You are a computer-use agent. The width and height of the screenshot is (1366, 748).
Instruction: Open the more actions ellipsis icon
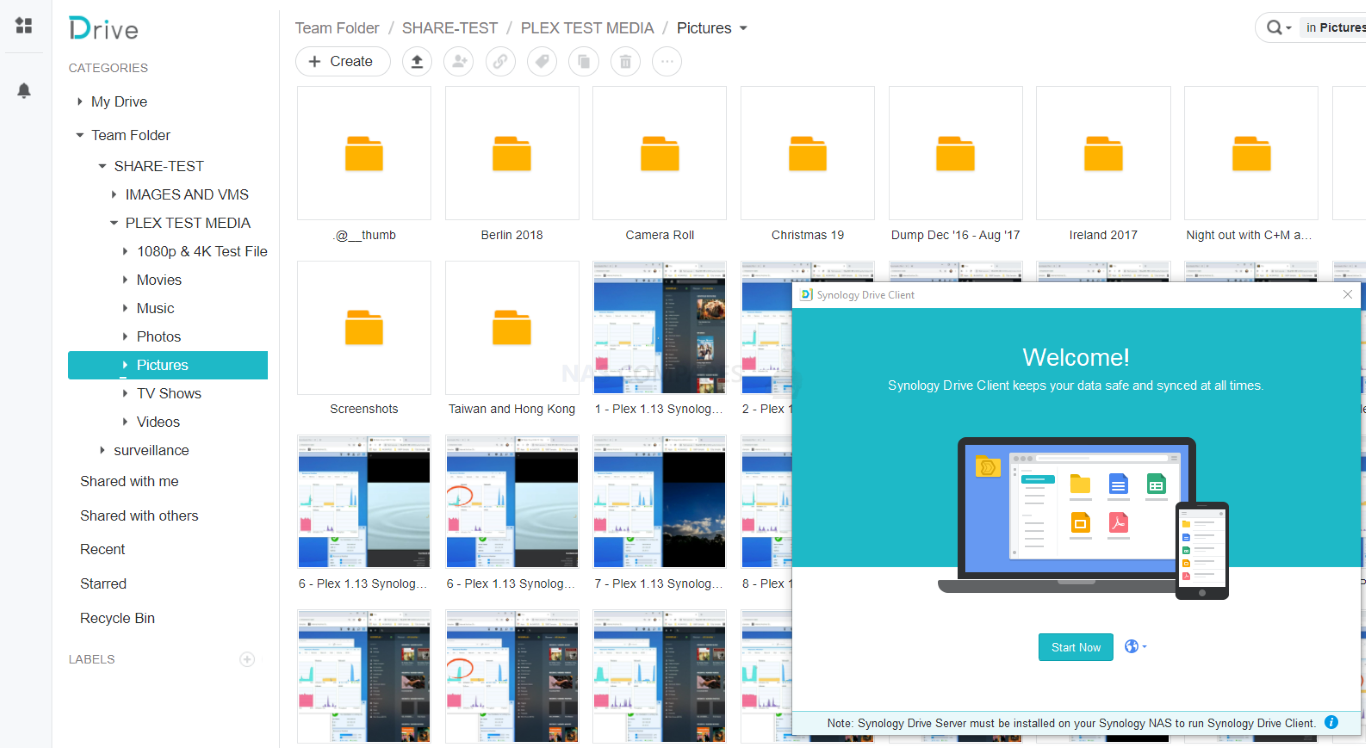coord(667,61)
